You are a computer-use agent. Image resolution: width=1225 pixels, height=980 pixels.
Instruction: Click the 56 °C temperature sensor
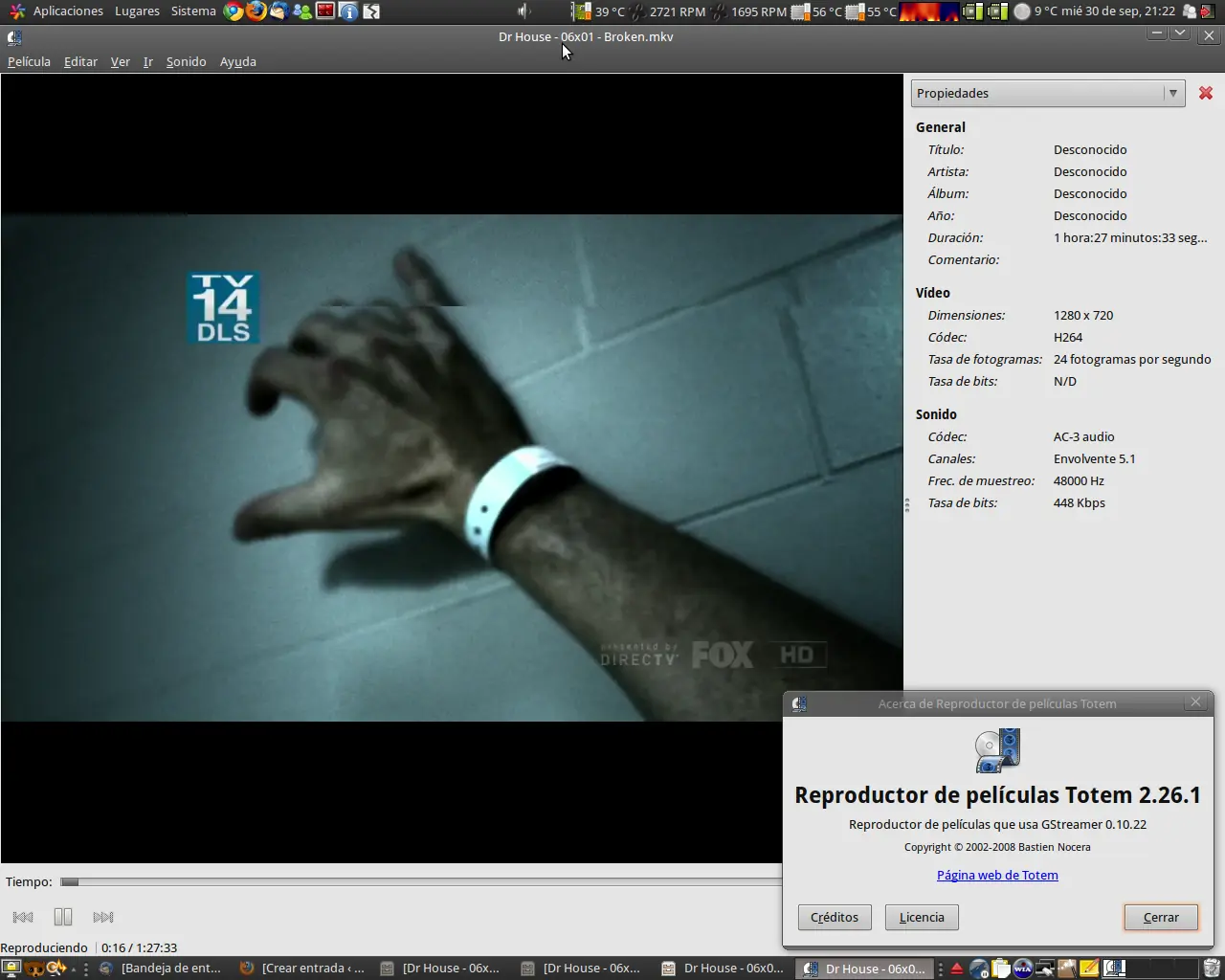(x=817, y=11)
